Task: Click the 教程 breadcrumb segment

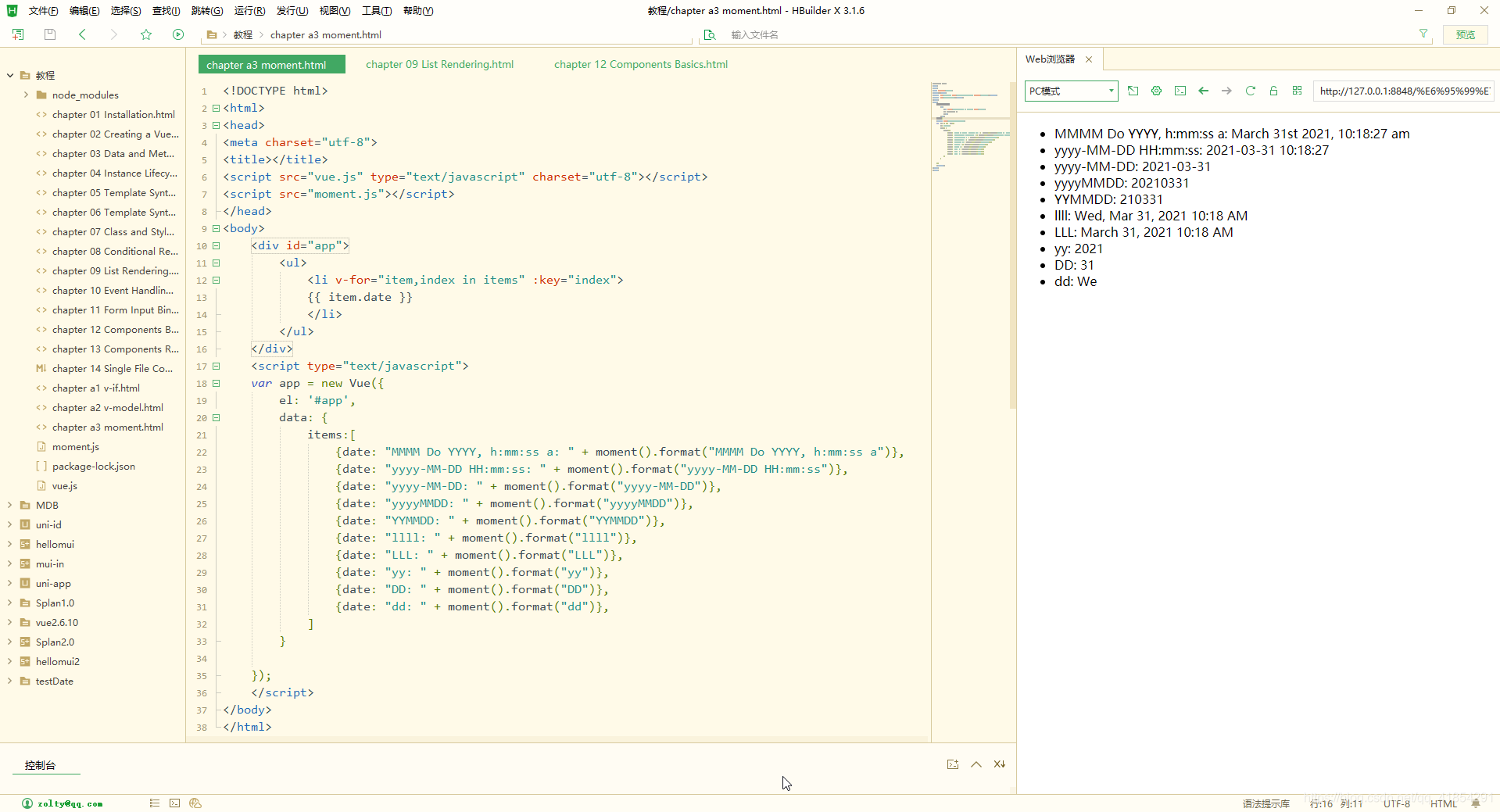Action: coord(243,35)
